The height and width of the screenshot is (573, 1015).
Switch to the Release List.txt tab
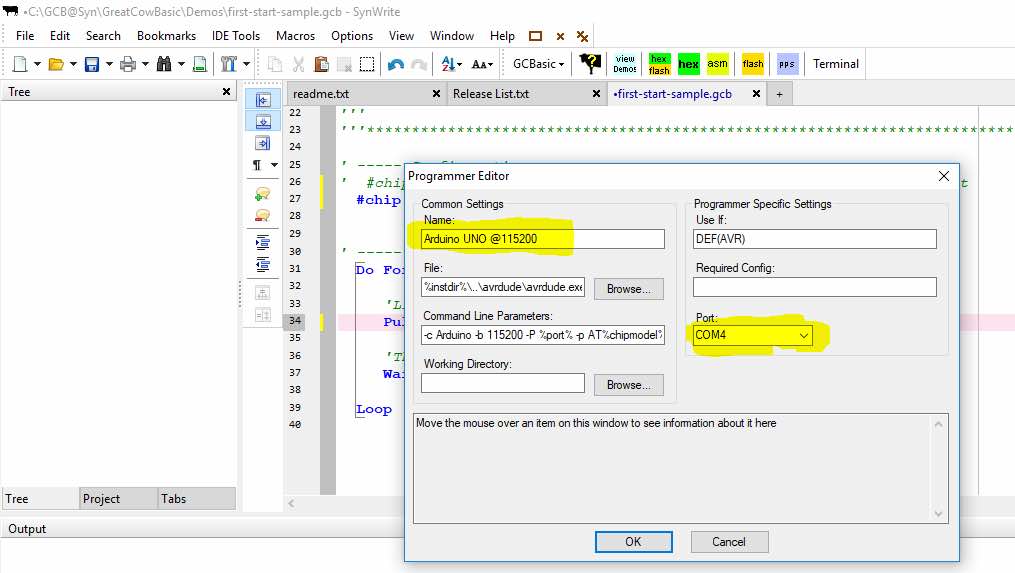click(491, 94)
